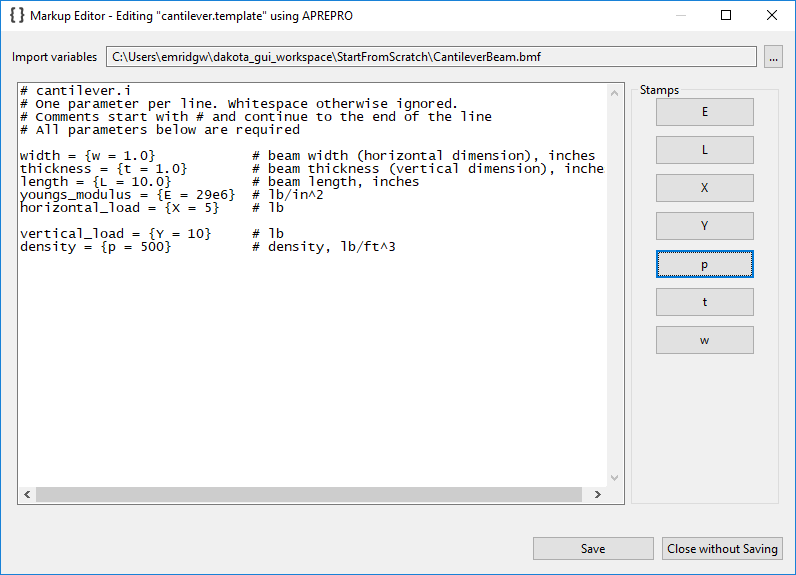Insert the X stamp variable
The width and height of the screenshot is (796, 575).
pyautogui.click(x=705, y=188)
